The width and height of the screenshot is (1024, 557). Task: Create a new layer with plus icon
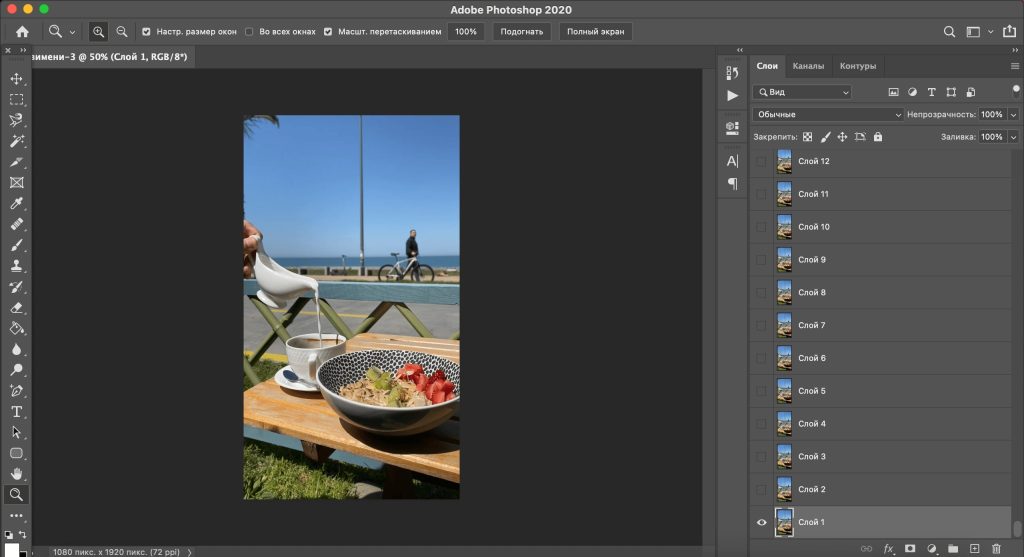pos(975,548)
